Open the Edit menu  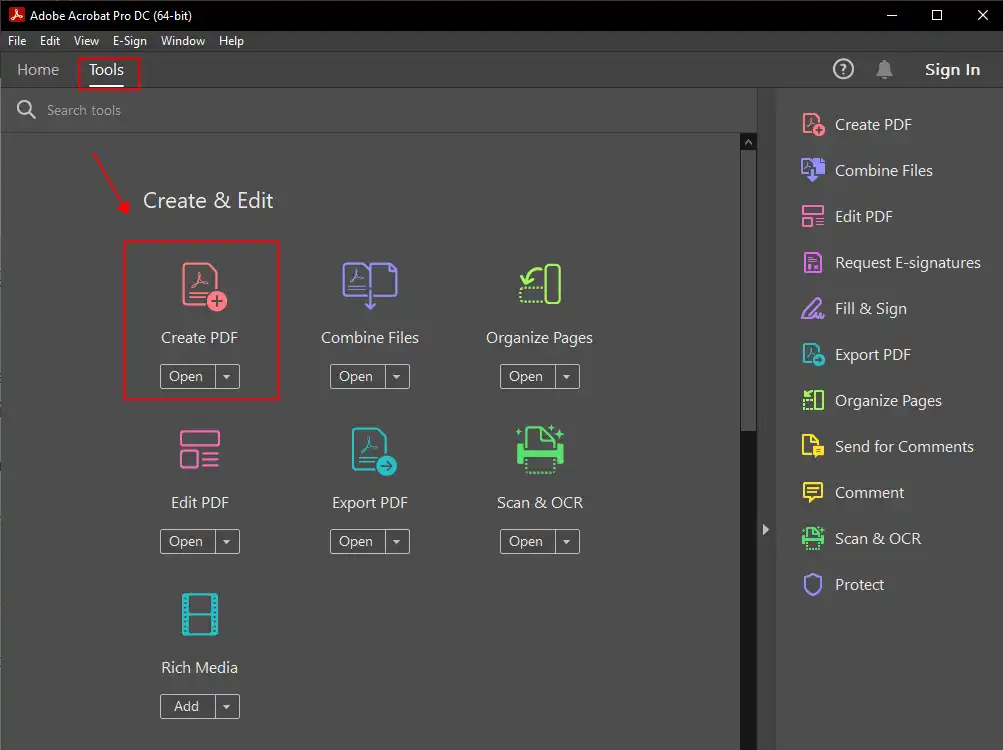(x=50, y=41)
